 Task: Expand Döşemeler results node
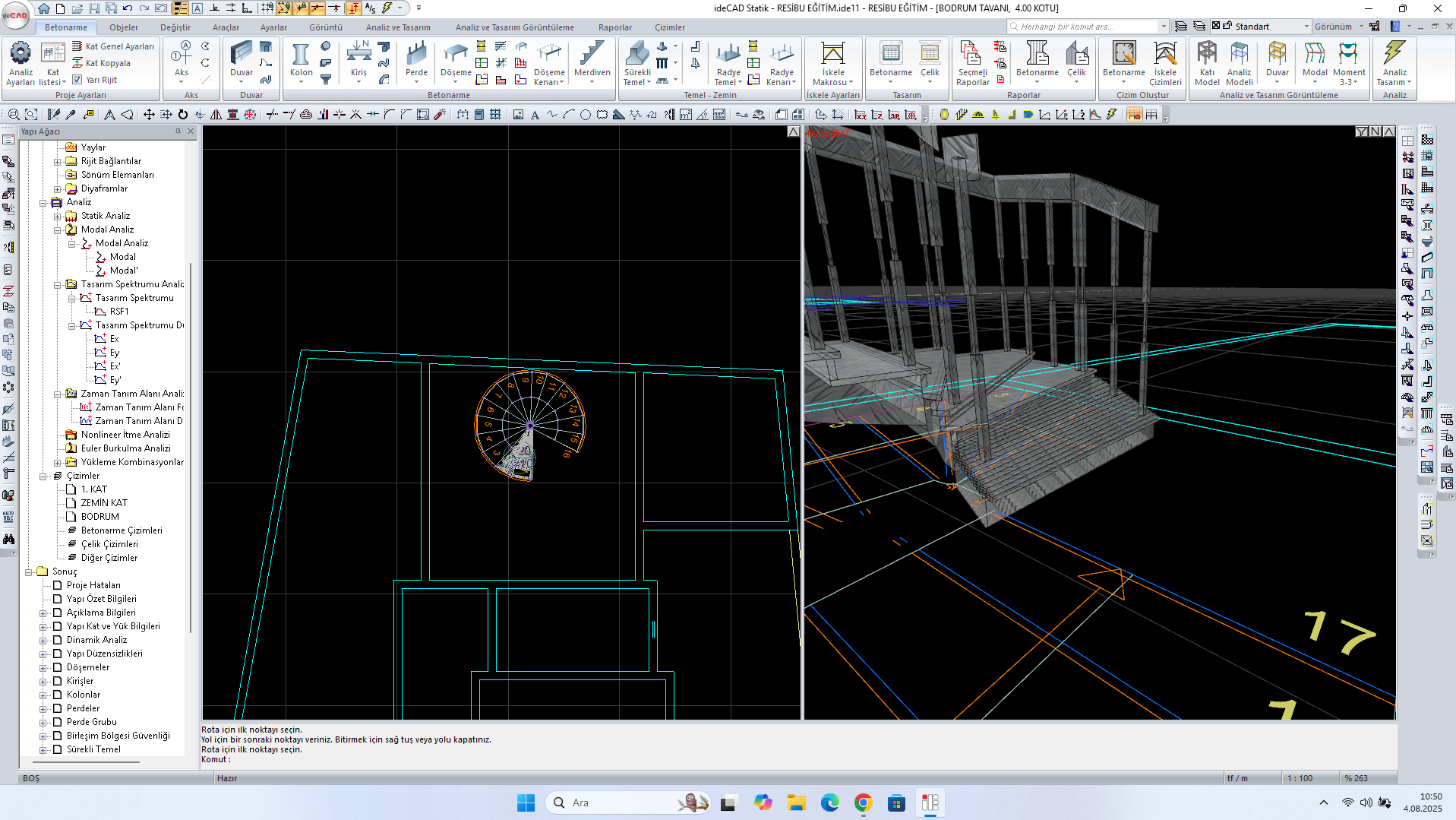coord(43,668)
